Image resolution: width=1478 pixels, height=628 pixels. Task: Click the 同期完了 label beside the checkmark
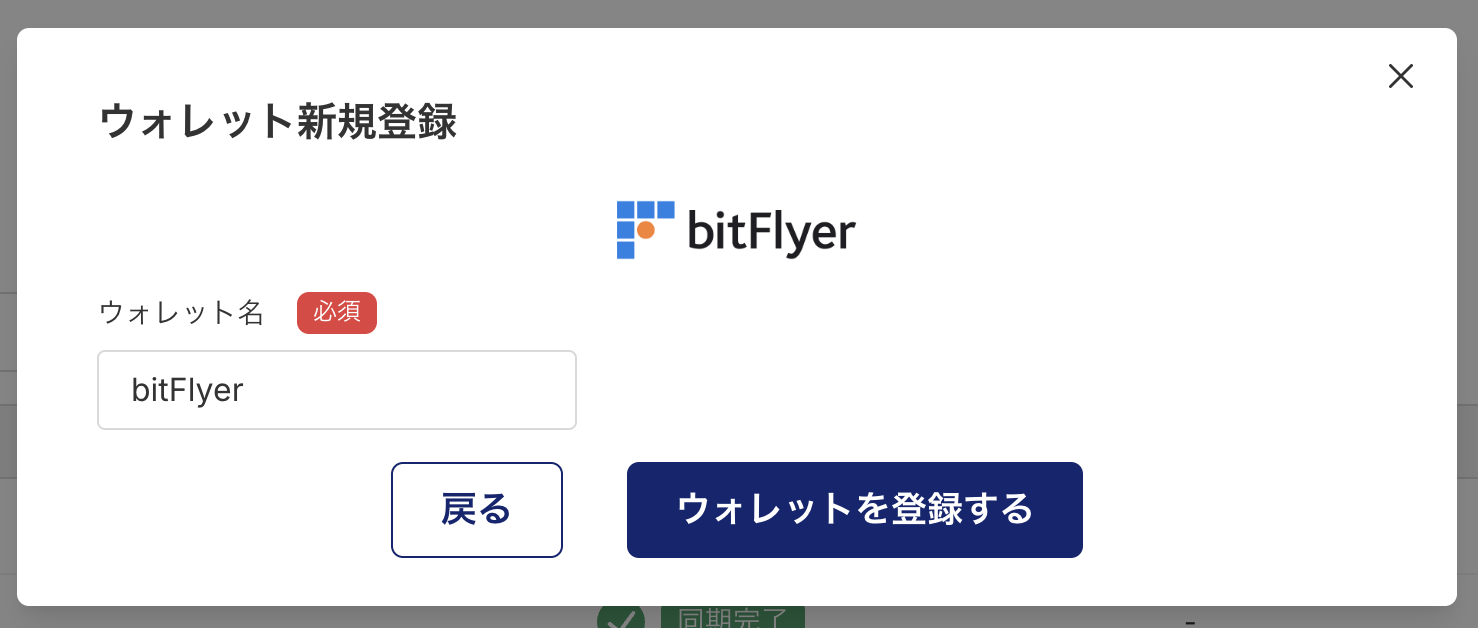pyautogui.click(x=732, y=618)
